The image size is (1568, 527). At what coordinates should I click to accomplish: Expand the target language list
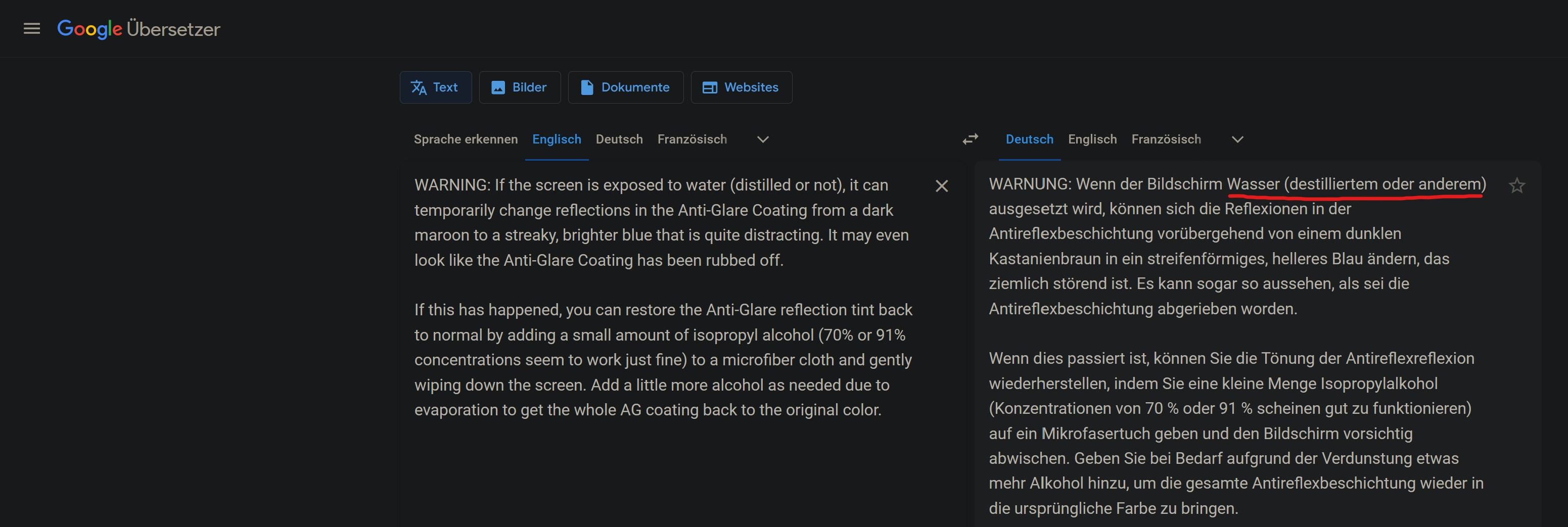(1237, 139)
